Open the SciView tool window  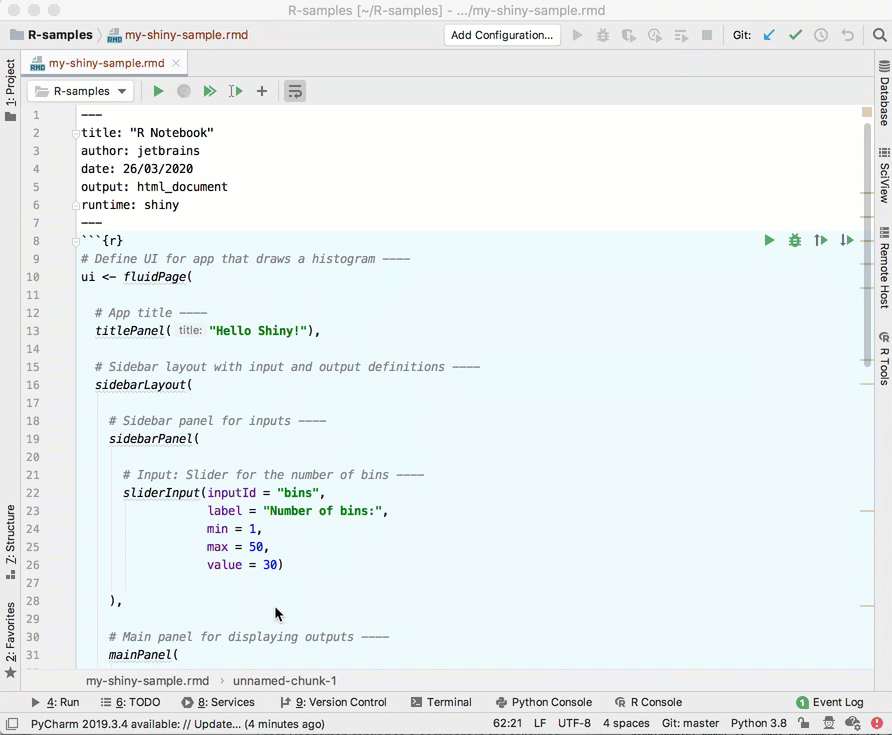[x=883, y=175]
